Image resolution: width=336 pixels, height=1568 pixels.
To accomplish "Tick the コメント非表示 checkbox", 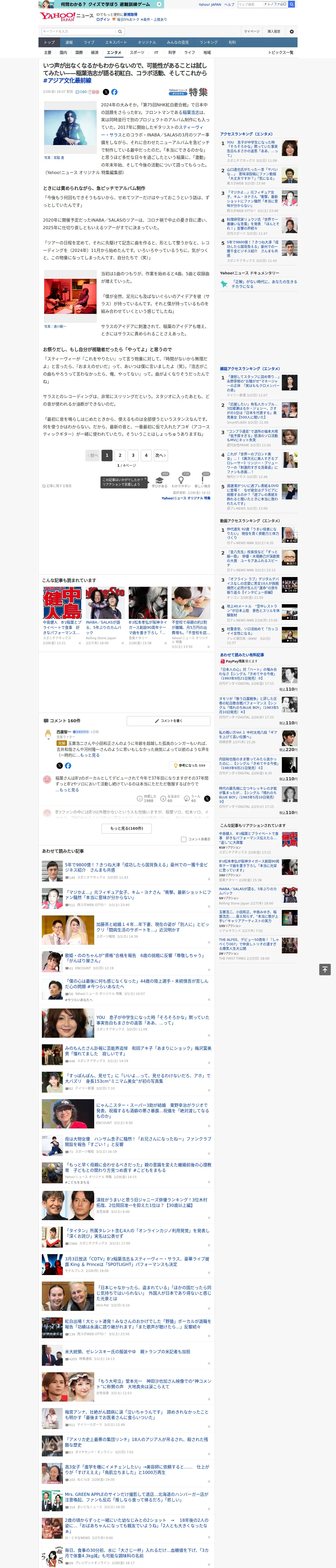I will 183,839.
